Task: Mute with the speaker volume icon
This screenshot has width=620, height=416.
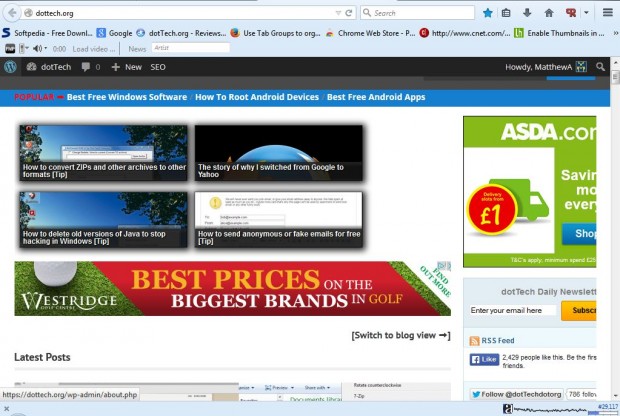Action: coord(40,49)
